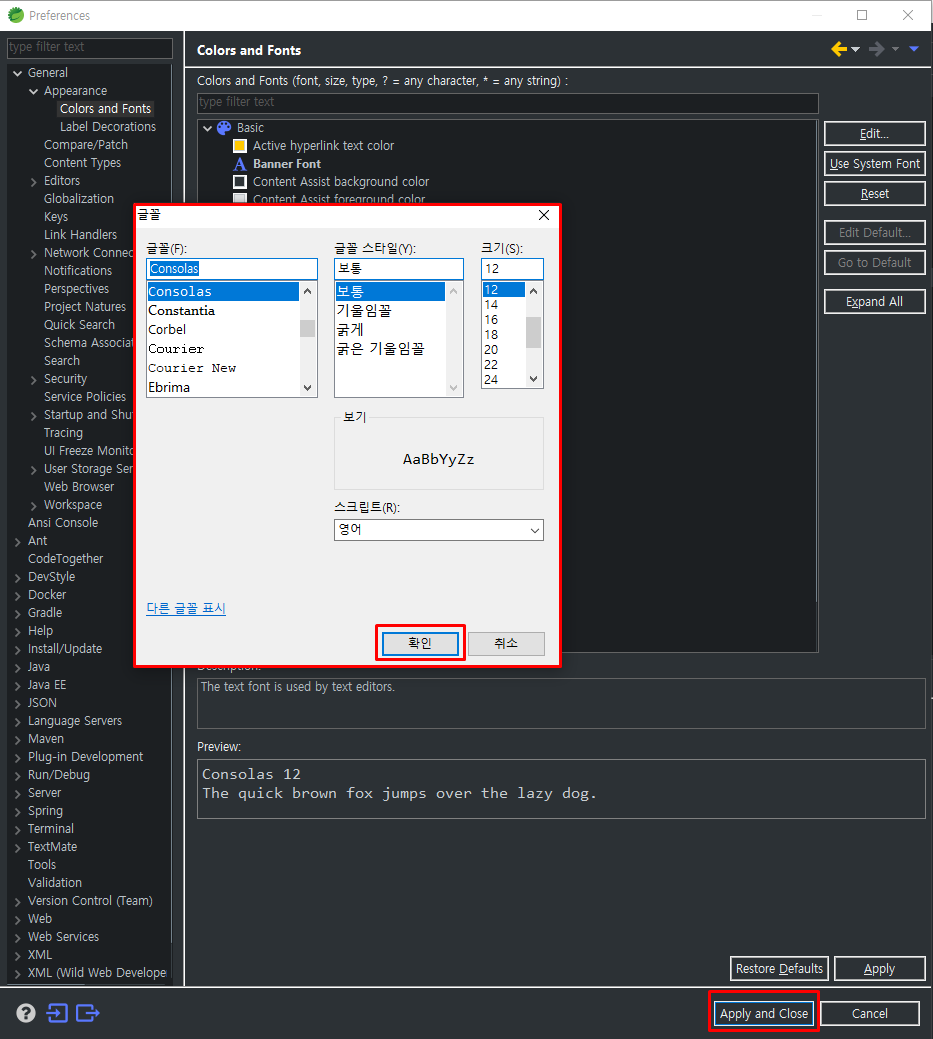Expand the Spring preferences node
Image resolution: width=933 pixels, height=1039 pixels.
[x=18, y=812]
